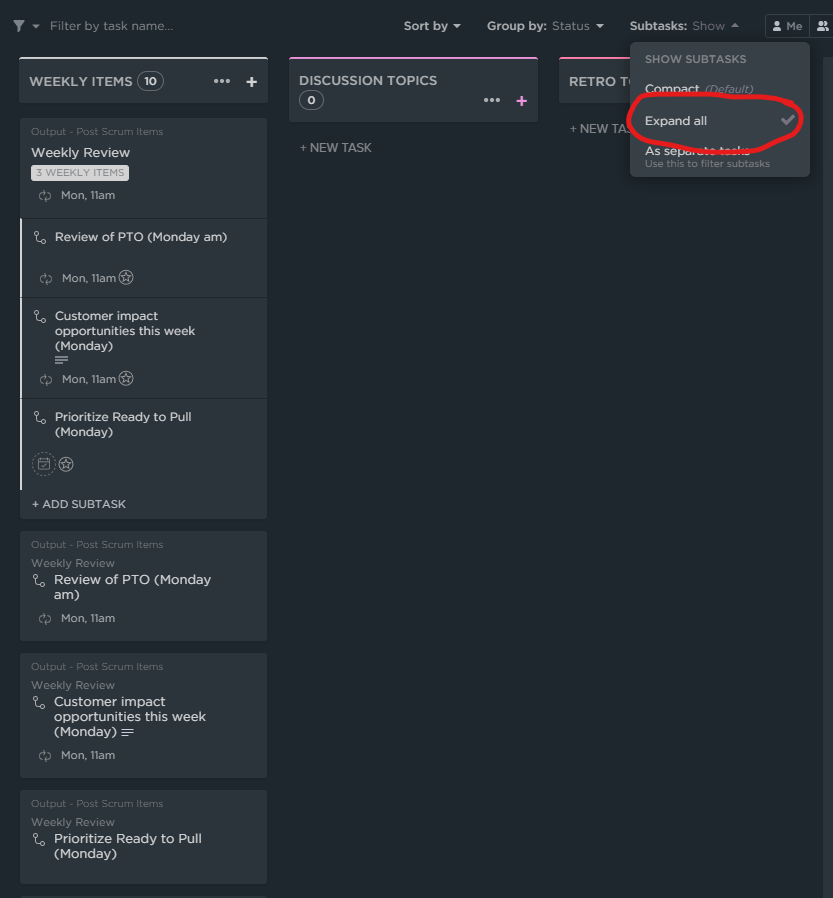Screen dimensions: 833x898
Task: Click pink plus in Discussion Topics column
Action: [x=521, y=101]
